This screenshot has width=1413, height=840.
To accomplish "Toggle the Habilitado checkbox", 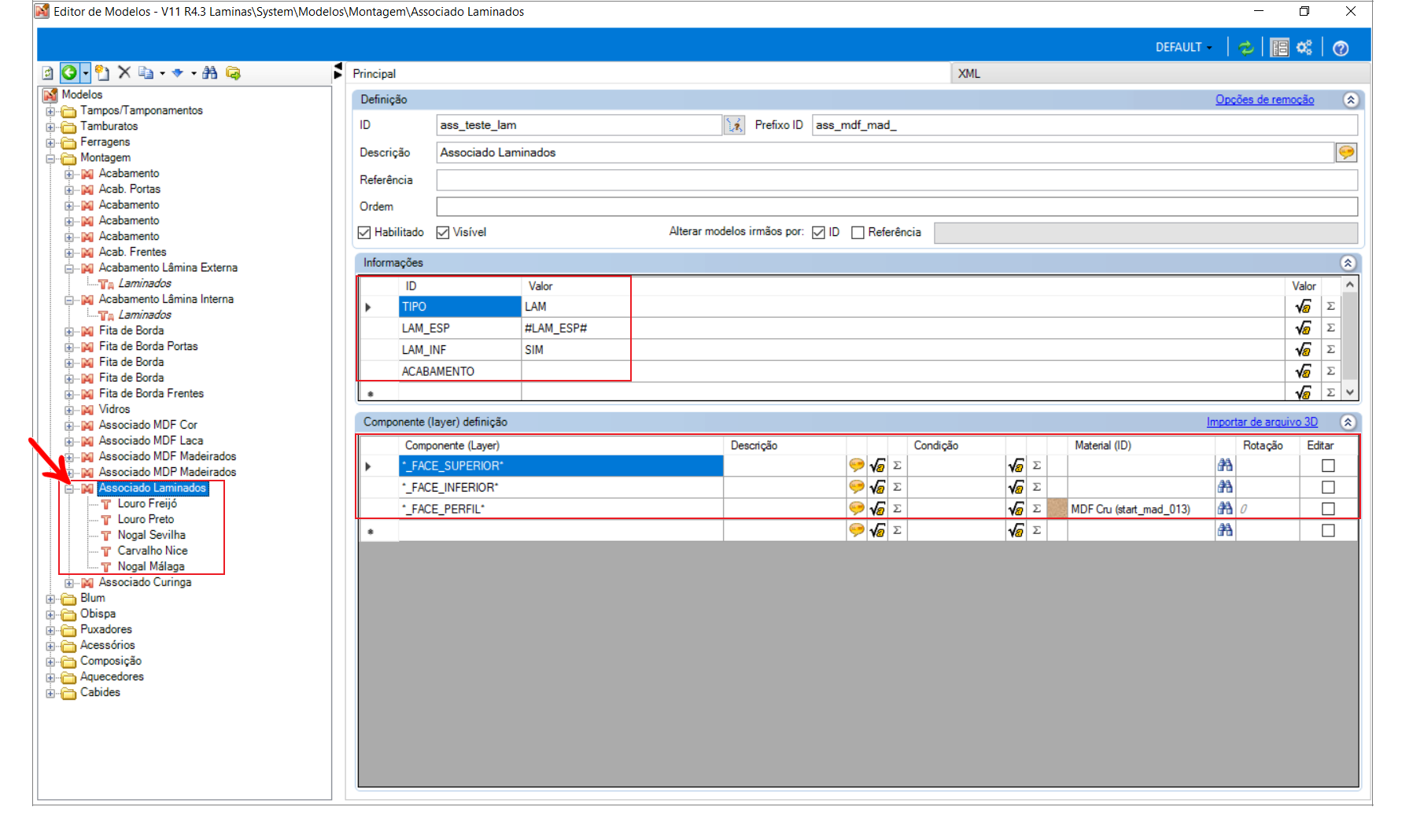I will coord(364,233).
